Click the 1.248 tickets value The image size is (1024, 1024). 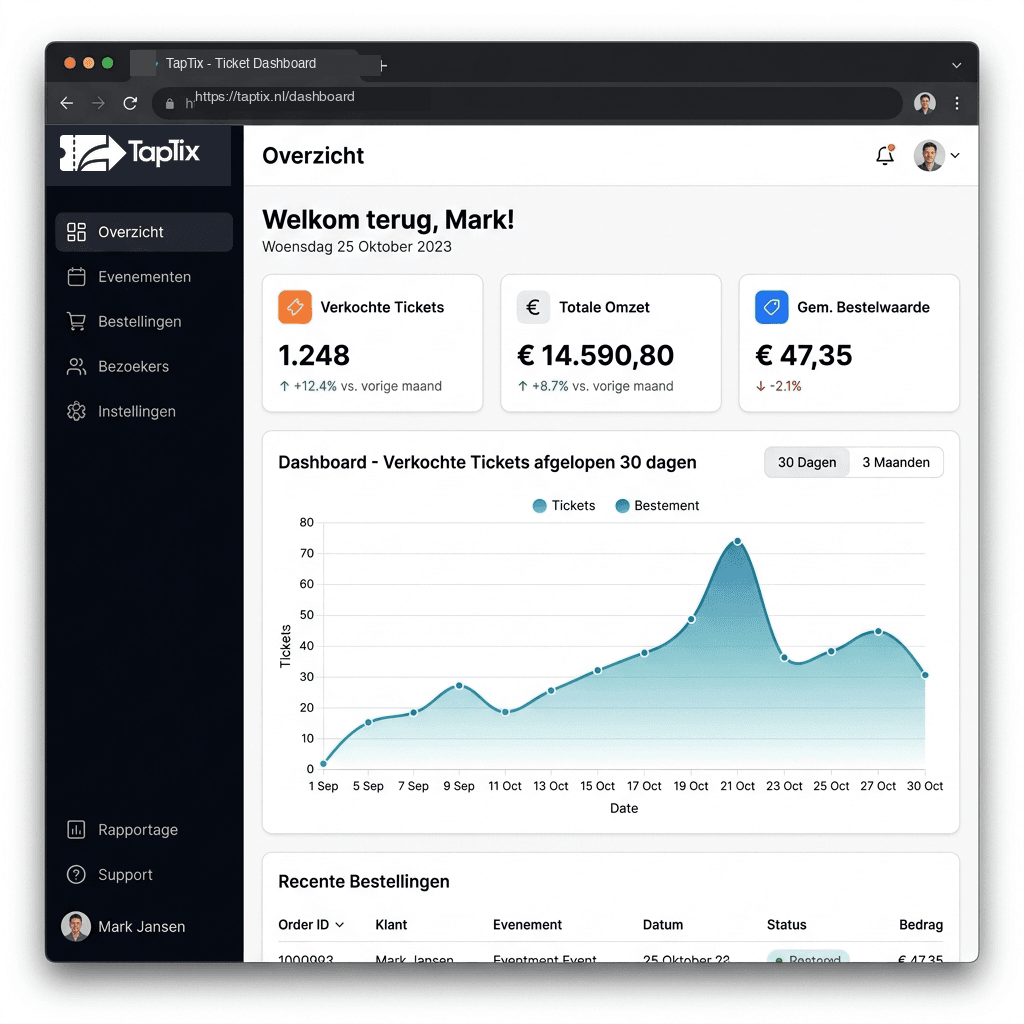(x=314, y=355)
